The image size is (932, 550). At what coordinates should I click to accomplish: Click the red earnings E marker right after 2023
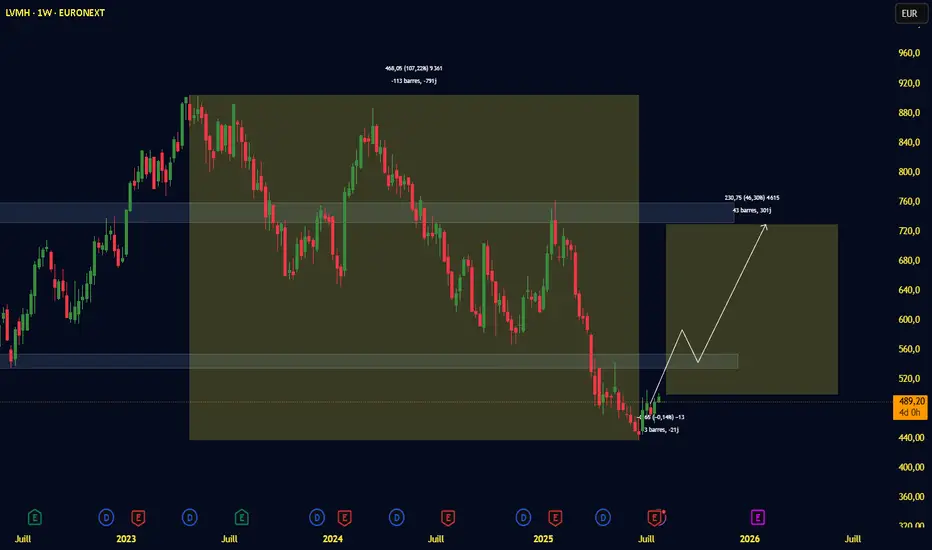[x=138, y=517]
